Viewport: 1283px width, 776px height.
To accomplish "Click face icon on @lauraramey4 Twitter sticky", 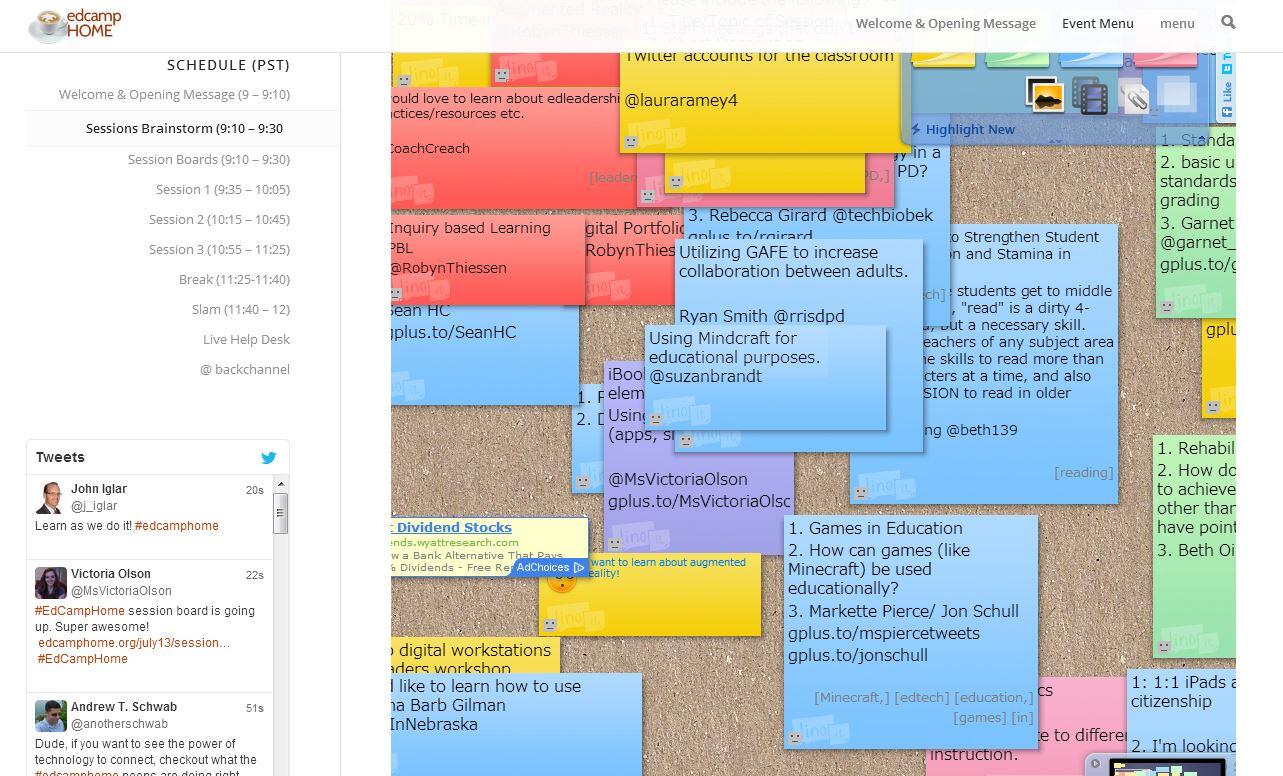I will coord(631,142).
